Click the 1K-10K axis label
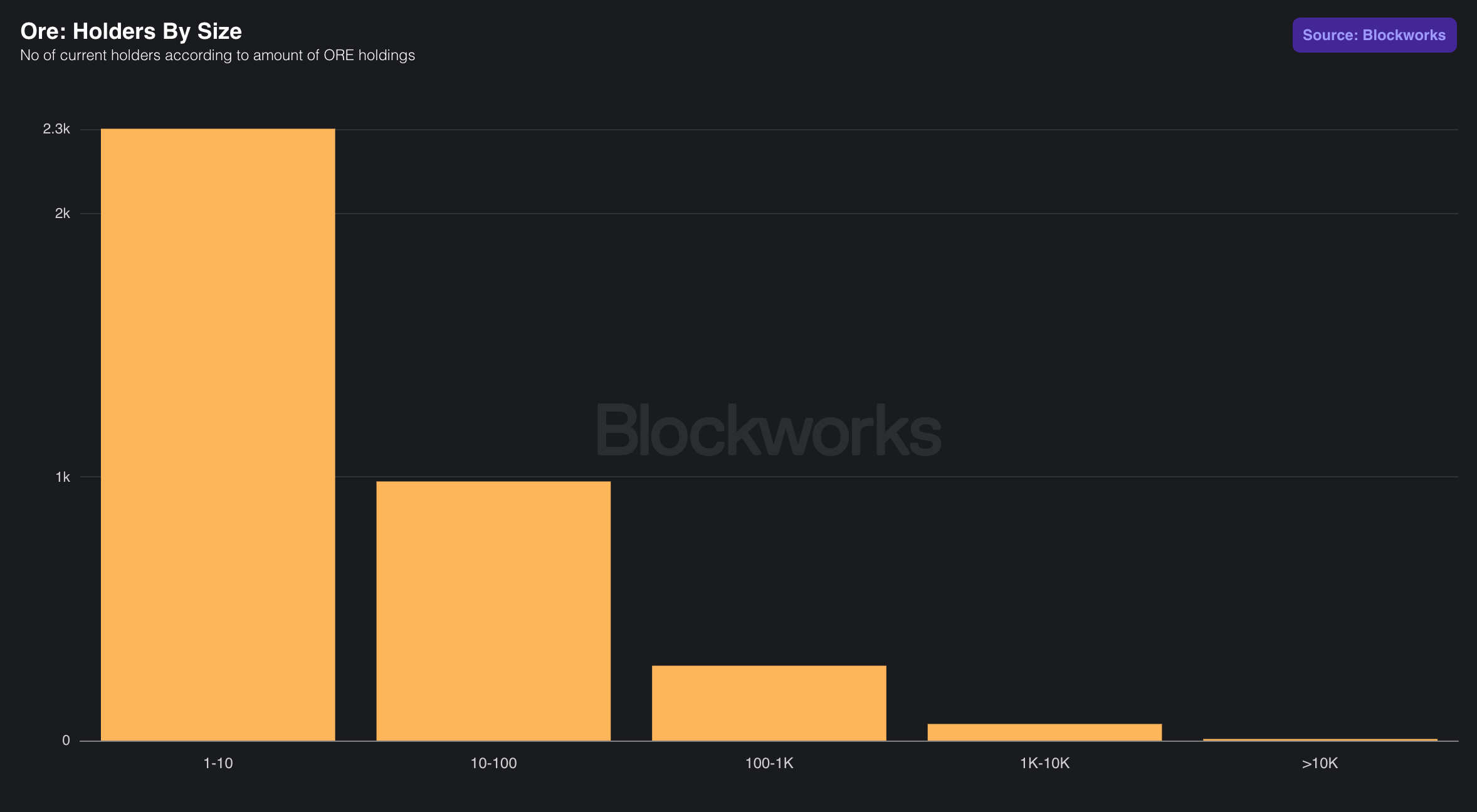This screenshot has width=1477, height=812. (x=1044, y=763)
